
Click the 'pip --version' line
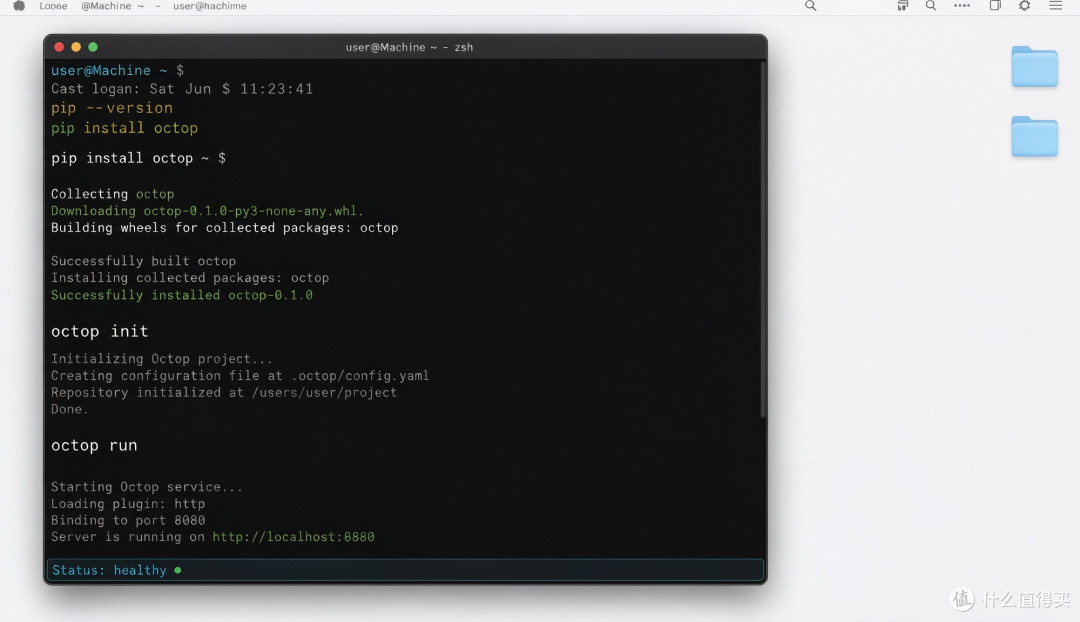(x=112, y=108)
